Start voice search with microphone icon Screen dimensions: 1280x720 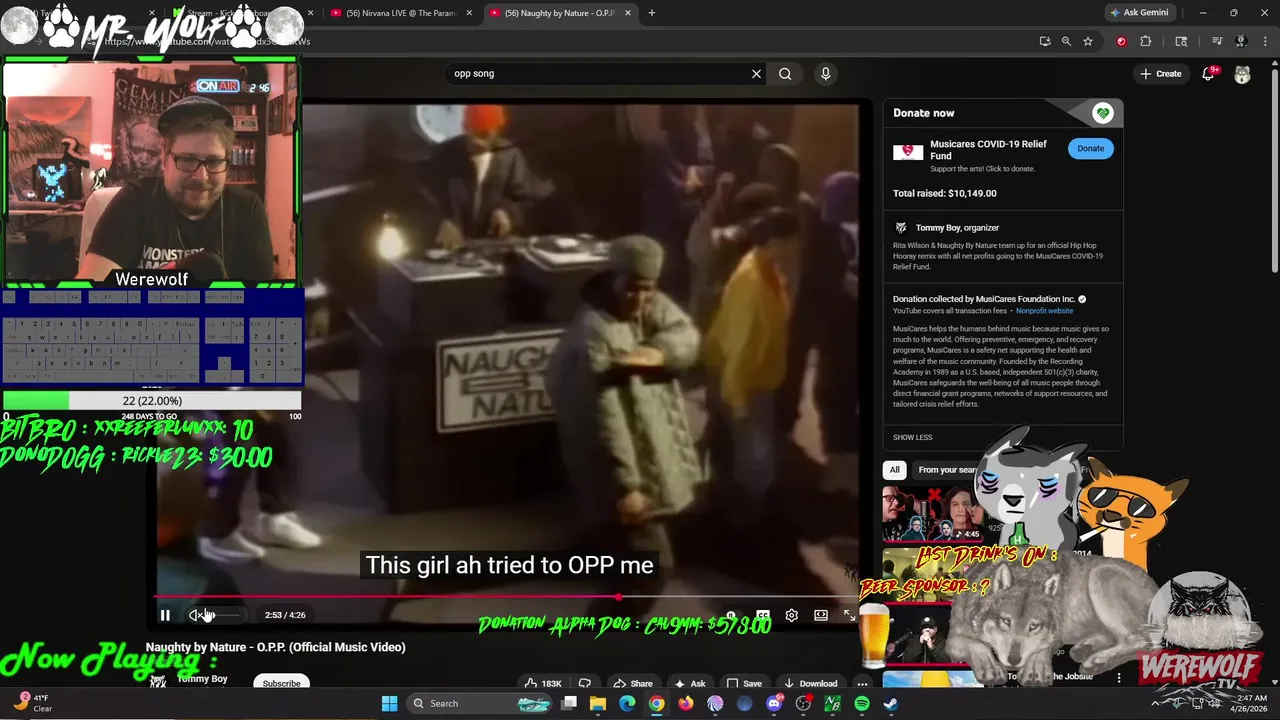[825, 73]
